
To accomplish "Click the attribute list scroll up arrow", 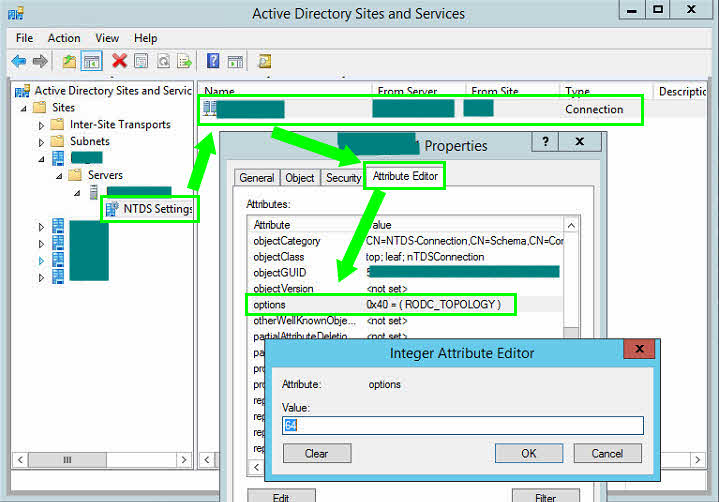I will coord(571,225).
